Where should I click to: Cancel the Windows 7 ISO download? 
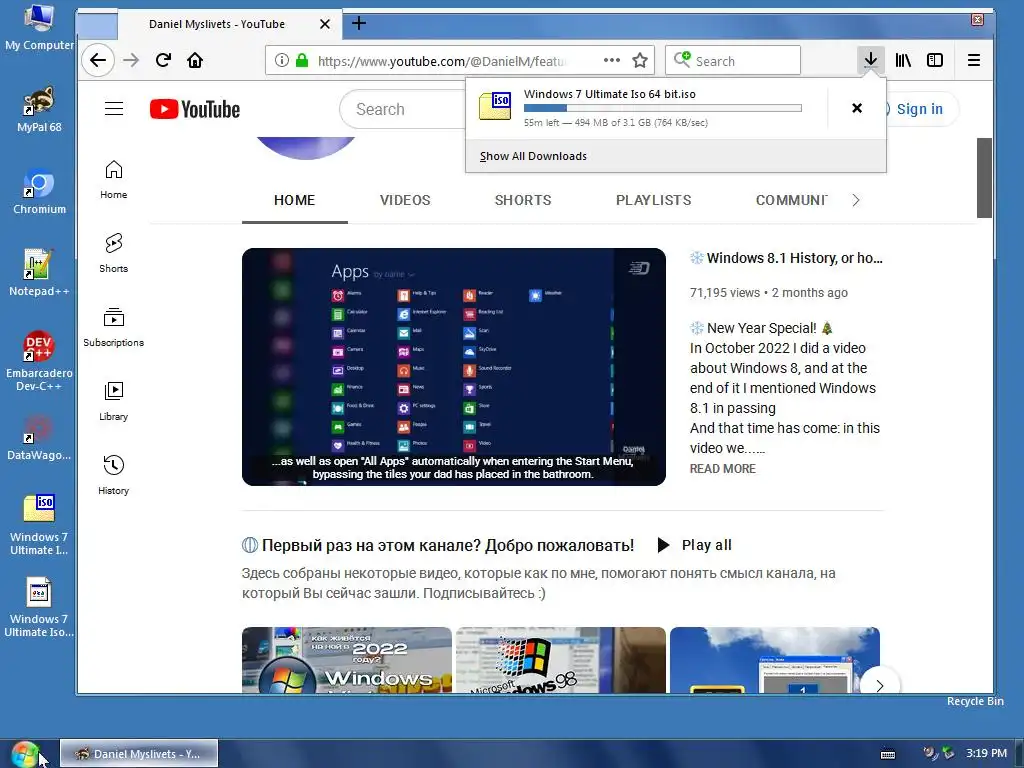click(857, 108)
